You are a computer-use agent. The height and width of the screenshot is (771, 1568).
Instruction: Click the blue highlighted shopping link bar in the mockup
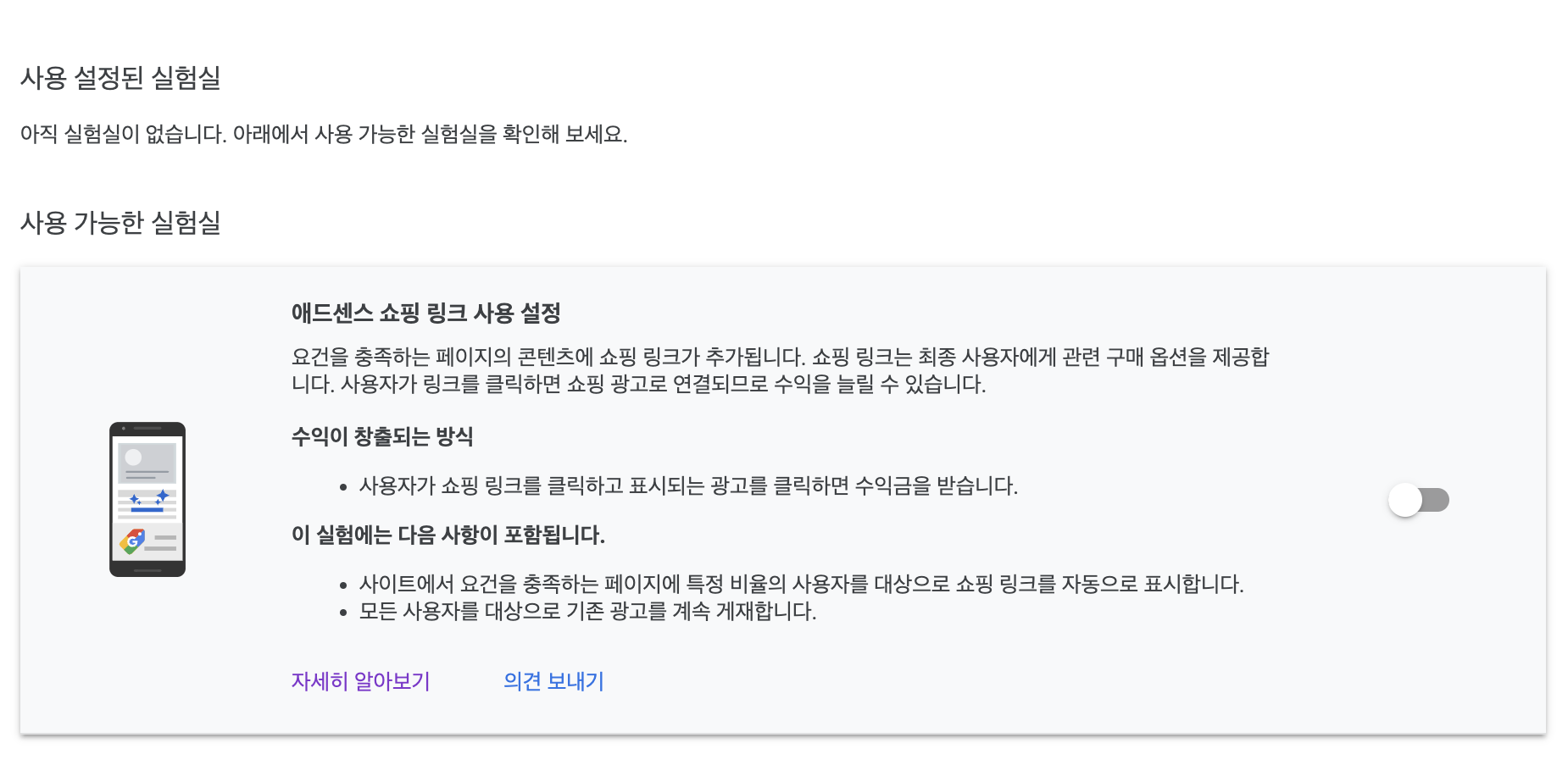(x=147, y=510)
